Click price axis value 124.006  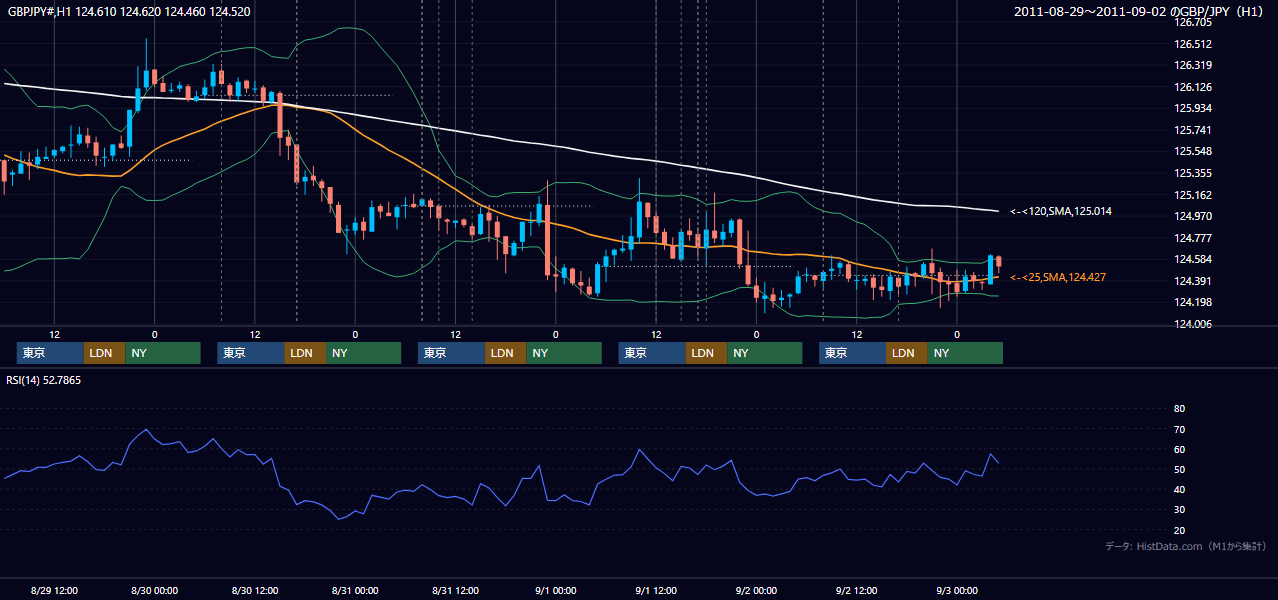tap(1192, 324)
